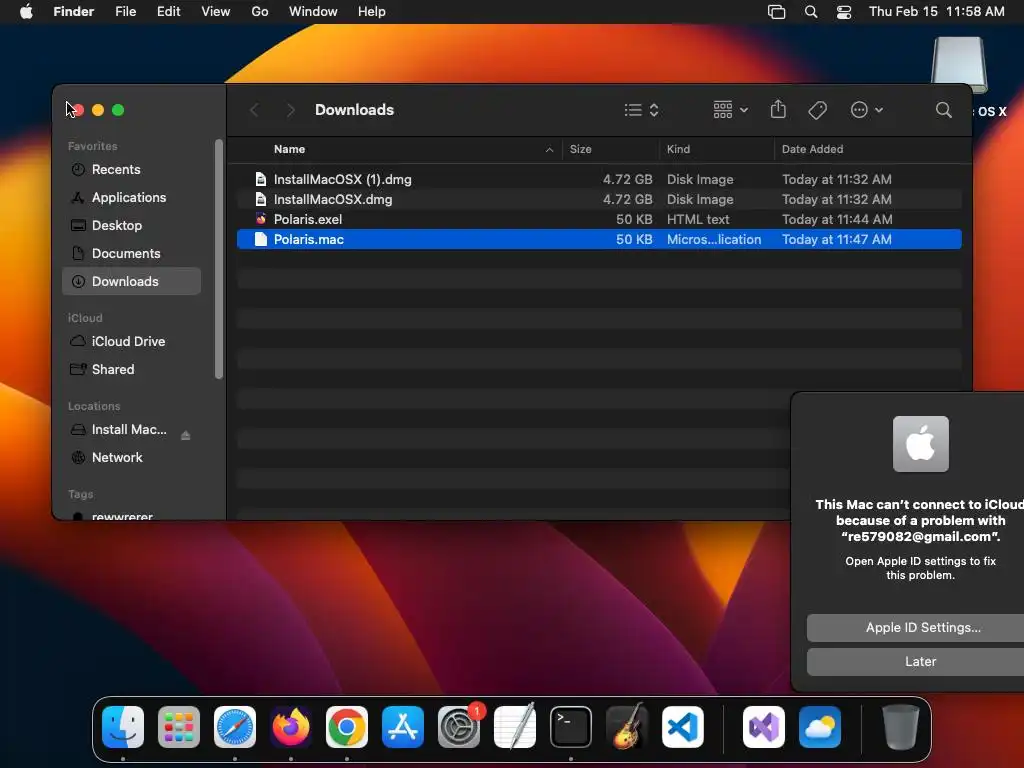Click the Edit Tags toolbar icon

point(817,110)
